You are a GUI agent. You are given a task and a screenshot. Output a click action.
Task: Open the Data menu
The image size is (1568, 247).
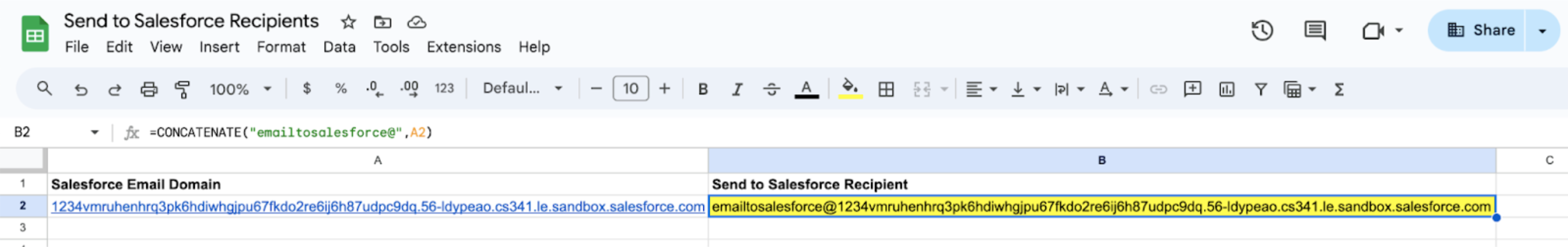[x=339, y=47]
